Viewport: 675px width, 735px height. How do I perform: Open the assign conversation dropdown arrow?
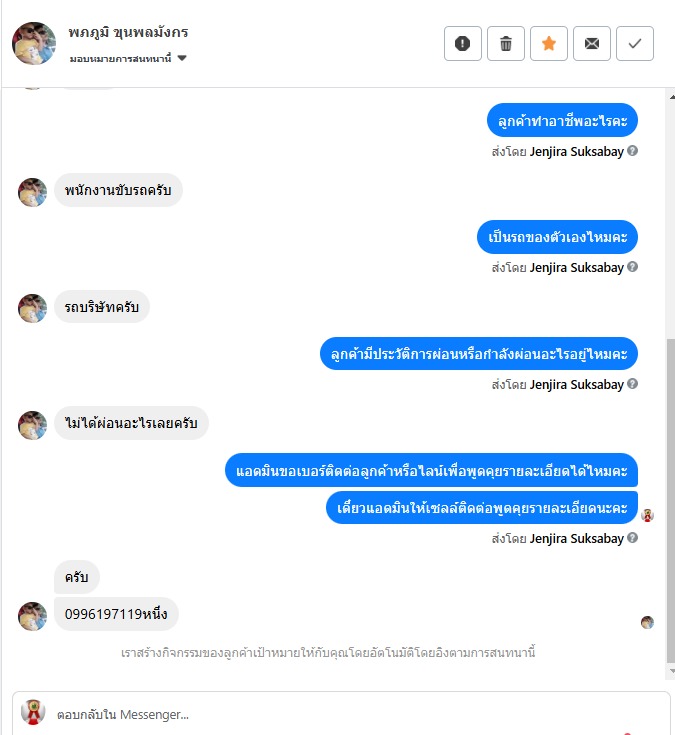[182, 58]
